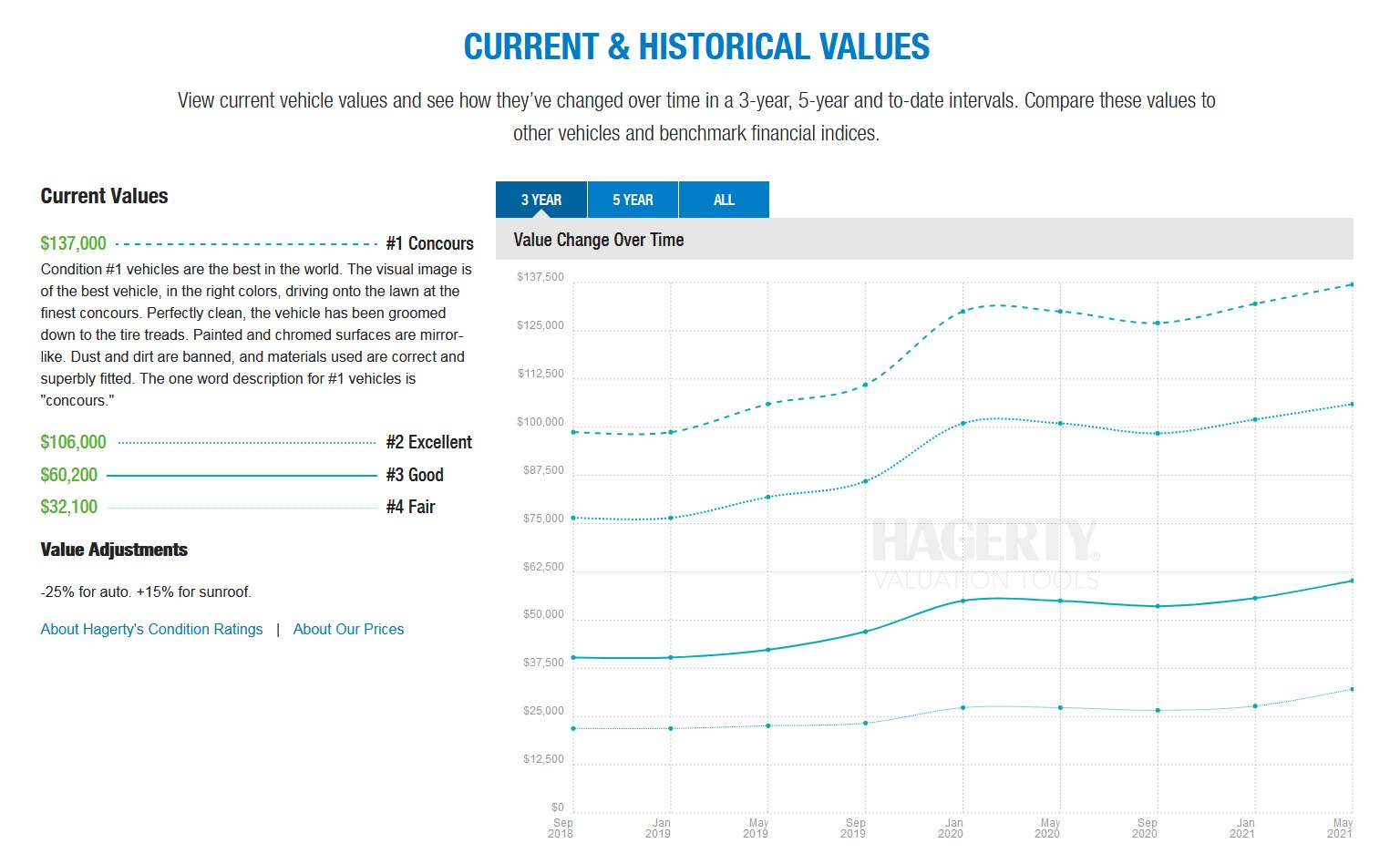Select the 5 YEAR interval tab
Screen dimensions: 1400x864
pos(633,200)
